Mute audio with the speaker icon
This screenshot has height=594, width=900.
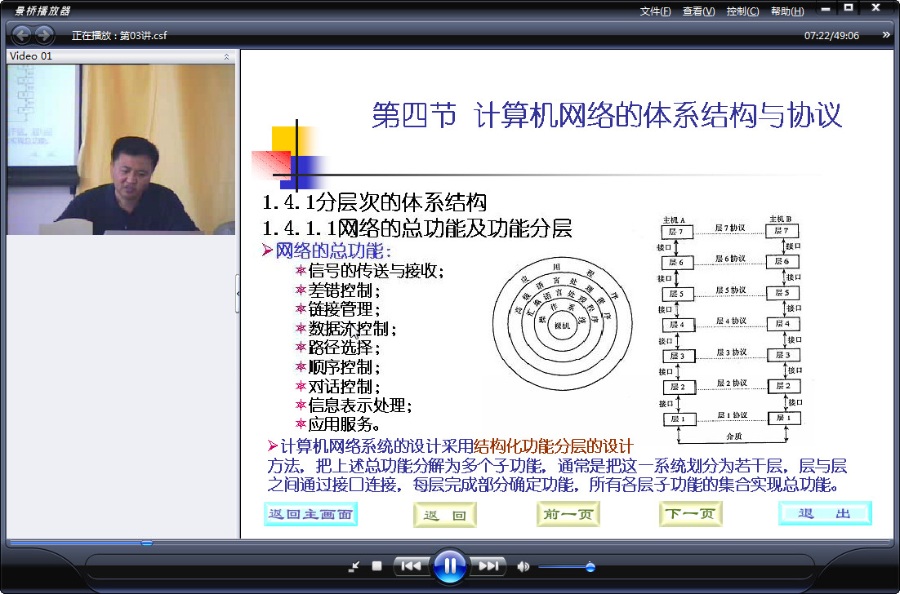(x=523, y=566)
